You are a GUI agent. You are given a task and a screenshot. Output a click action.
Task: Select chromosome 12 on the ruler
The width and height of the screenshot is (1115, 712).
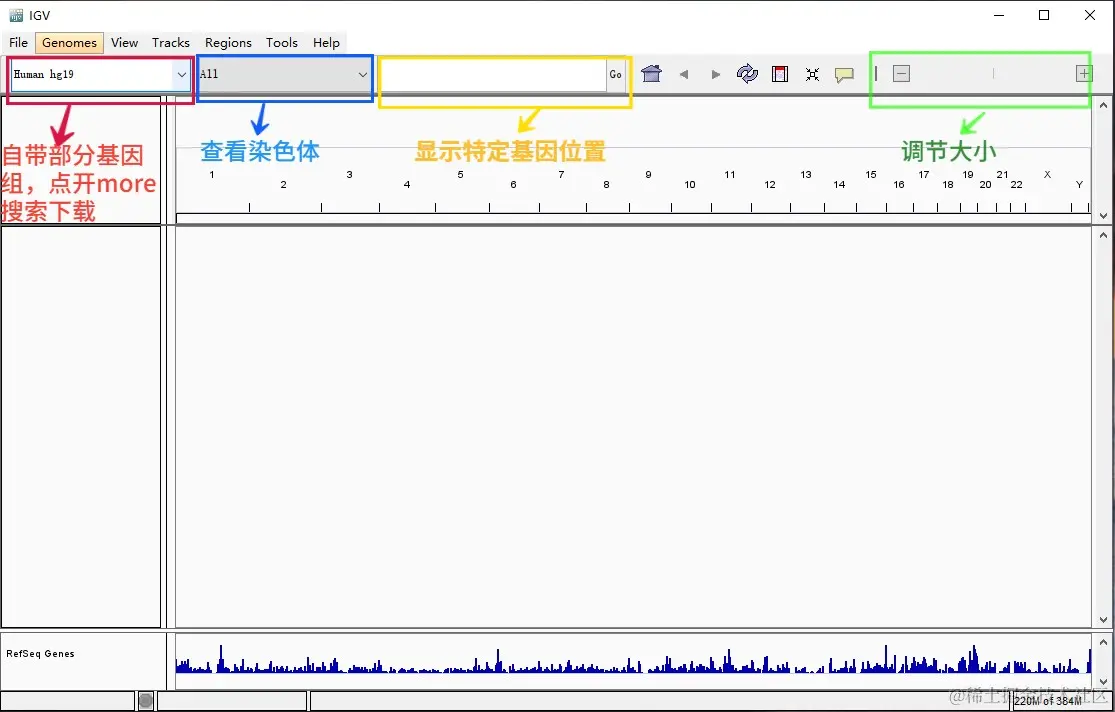770,184
